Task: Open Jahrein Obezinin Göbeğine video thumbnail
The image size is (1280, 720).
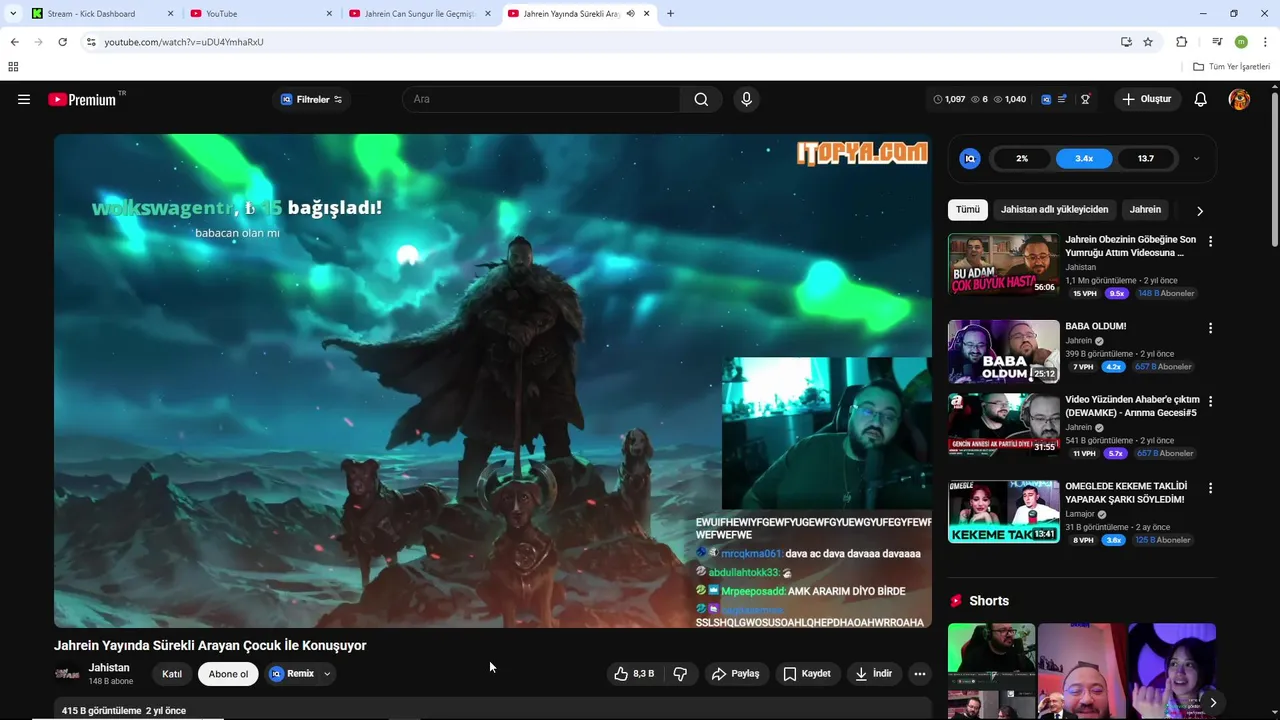Action: click(x=1003, y=264)
